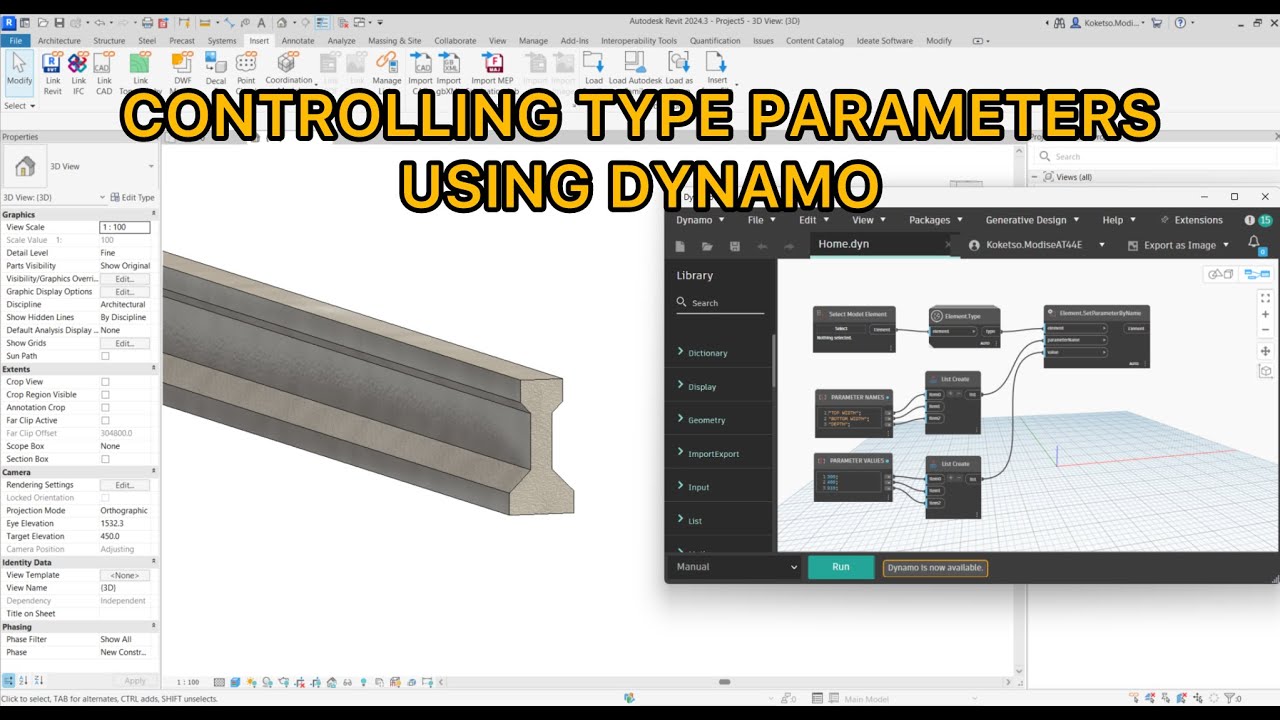This screenshot has height=720, width=1280.
Task: Switch Dynamo to graph view mode
Action: pyautogui.click(x=1257, y=274)
